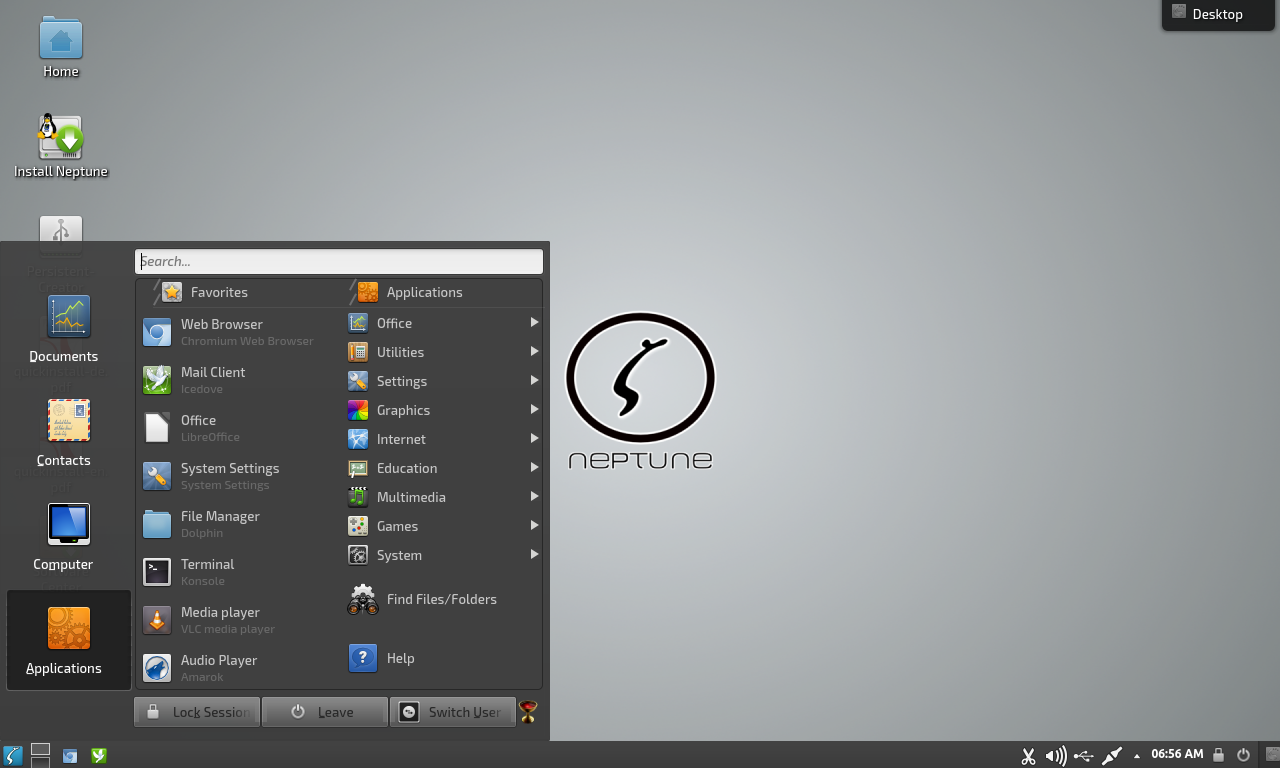The width and height of the screenshot is (1280, 768).
Task: Open the Desktop toolbox button at the top right
Action: pos(1218,14)
